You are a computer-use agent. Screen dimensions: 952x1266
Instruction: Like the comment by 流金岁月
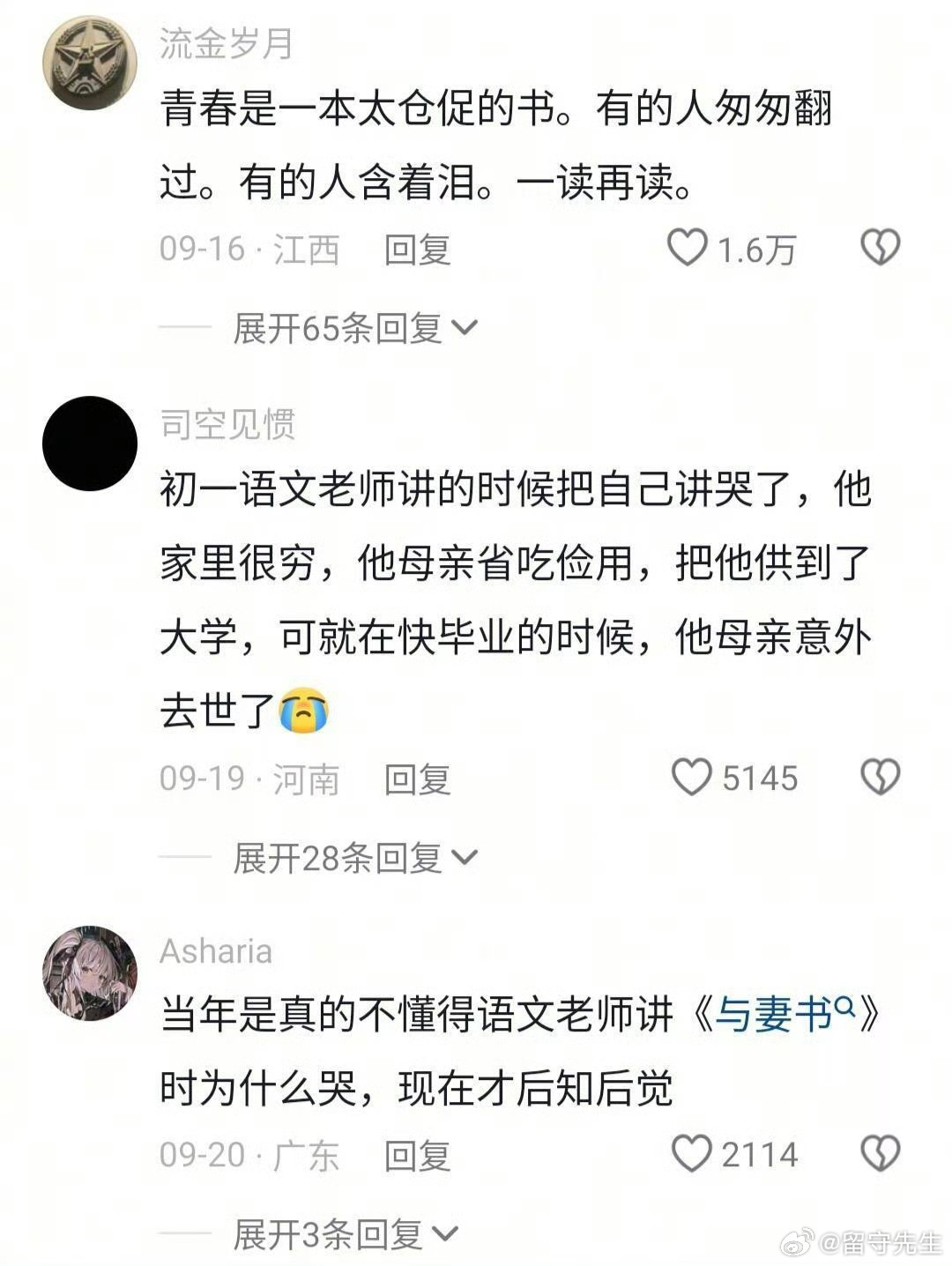(x=688, y=248)
